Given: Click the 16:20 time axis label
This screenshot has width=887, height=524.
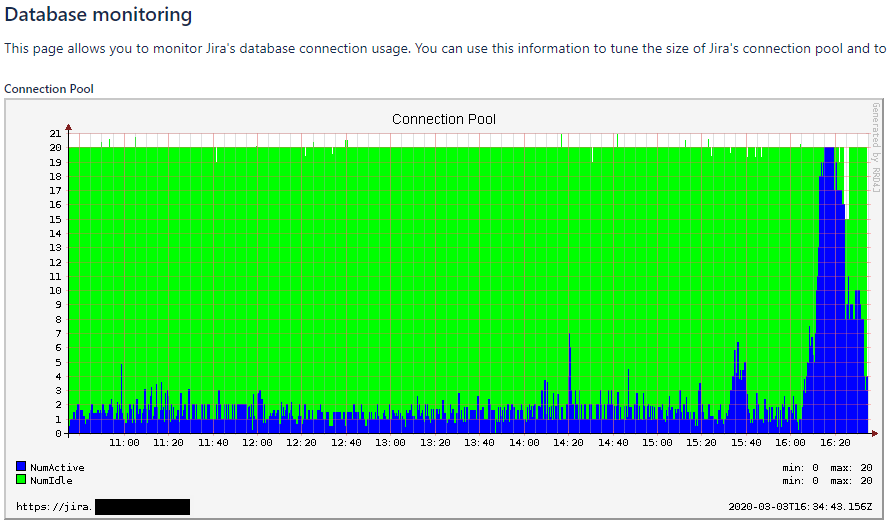Looking at the screenshot, I should (835, 443).
